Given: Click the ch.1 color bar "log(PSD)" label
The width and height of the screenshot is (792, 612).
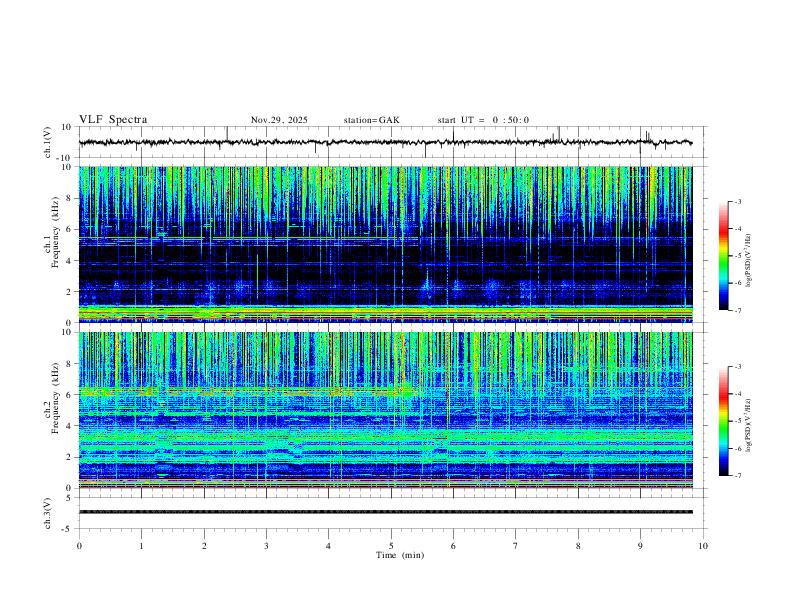Looking at the screenshot, I should pyautogui.click(x=748, y=260).
